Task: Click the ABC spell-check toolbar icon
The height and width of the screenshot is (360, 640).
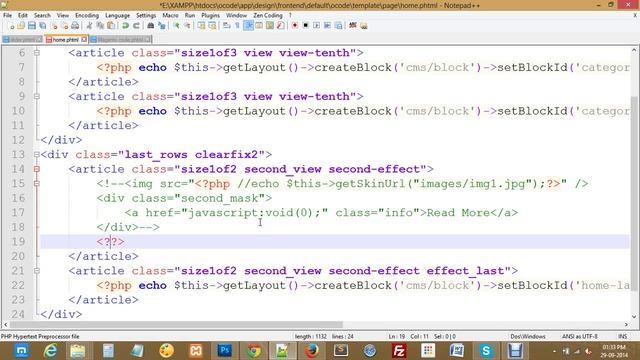Action: (x=353, y=26)
